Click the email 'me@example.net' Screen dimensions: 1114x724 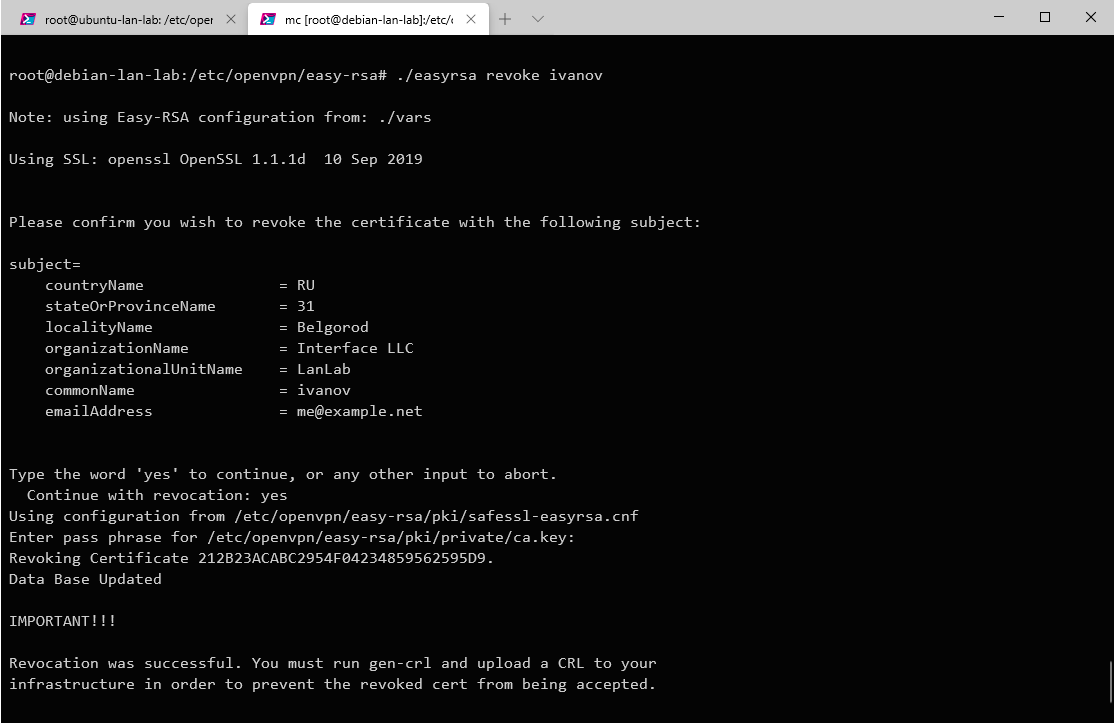tap(359, 411)
